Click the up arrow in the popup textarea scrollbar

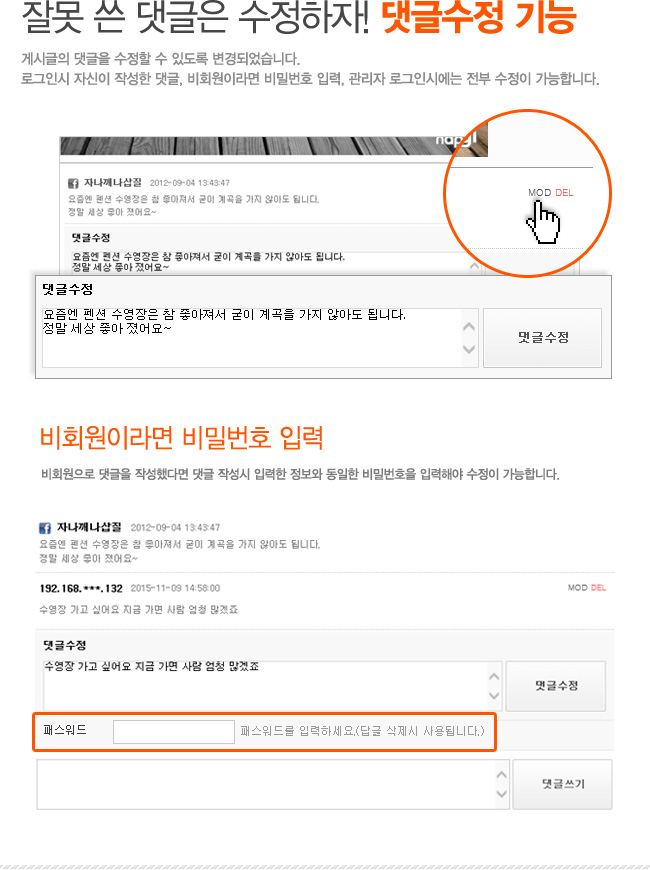(x=469, y=326)
